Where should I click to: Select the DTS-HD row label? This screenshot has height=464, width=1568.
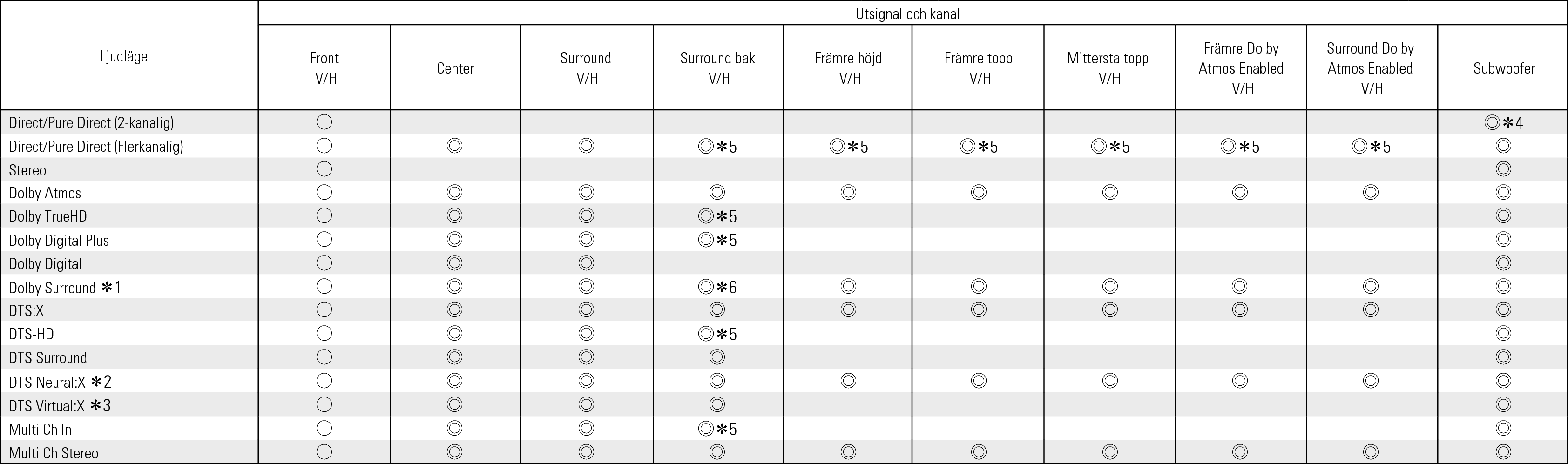coord(31,334)
